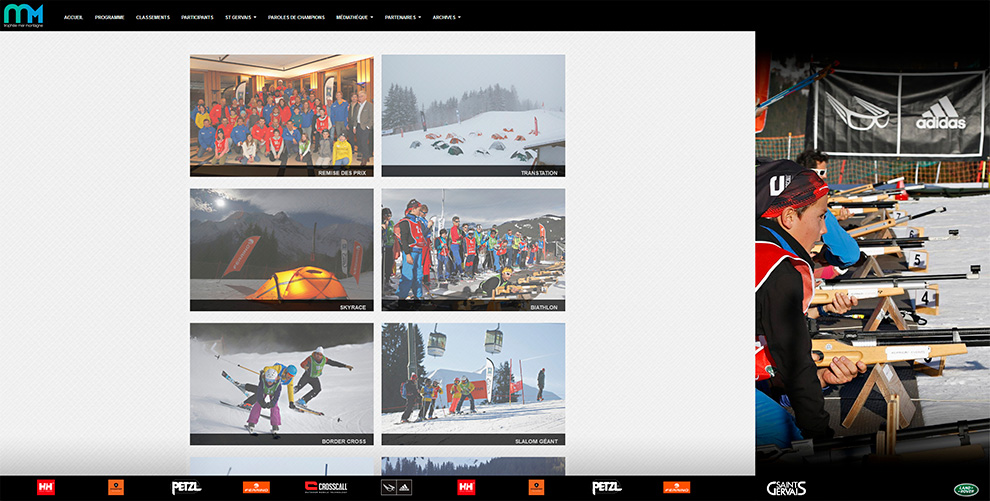Go to the Accueil page
Viewport: 990px width, 501px height.
(74, 17)
